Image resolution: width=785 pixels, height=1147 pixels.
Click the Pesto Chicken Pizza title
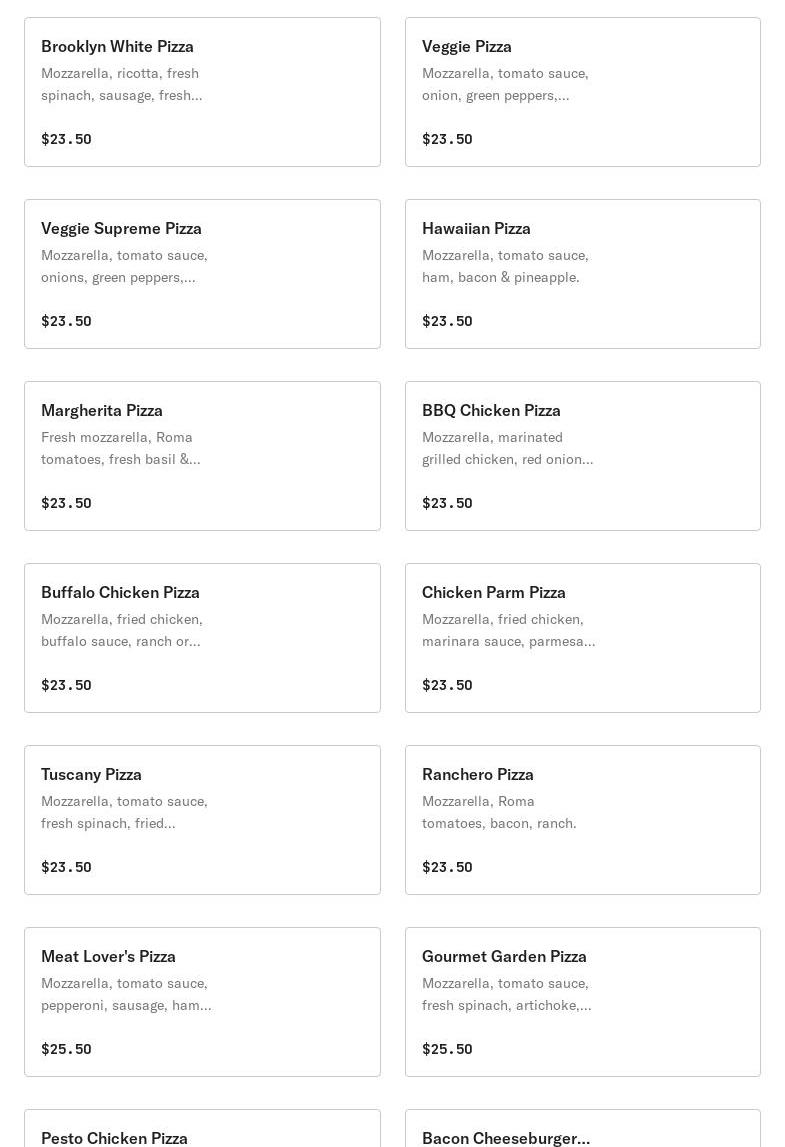pyautogui.click(x=114, y=1138)
